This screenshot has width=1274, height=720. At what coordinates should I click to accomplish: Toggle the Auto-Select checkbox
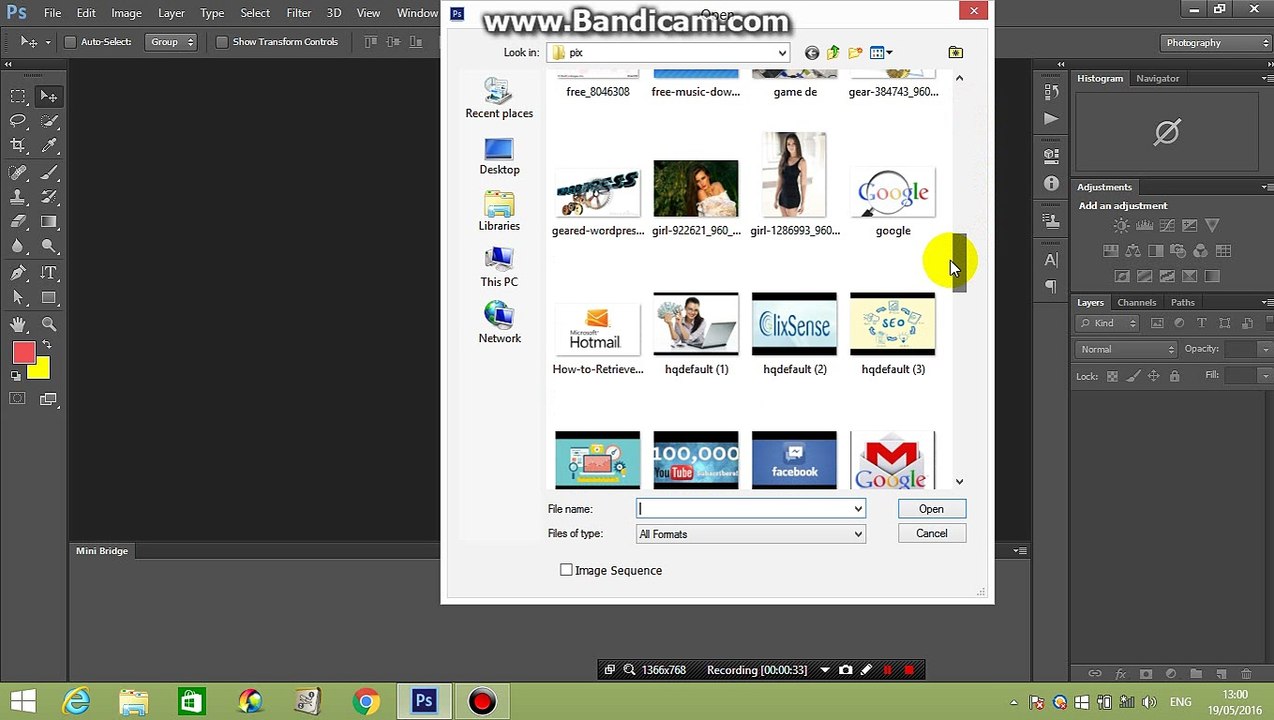pos(70,42)
